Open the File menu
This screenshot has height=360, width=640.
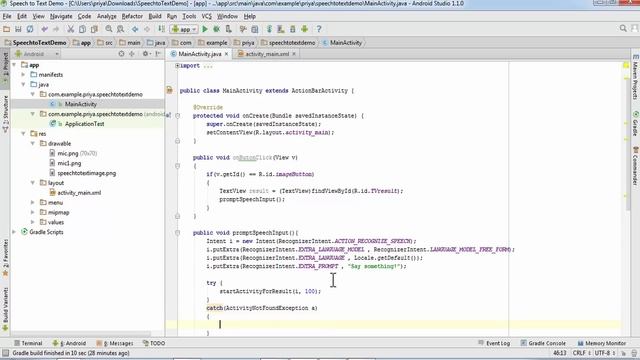7,16
